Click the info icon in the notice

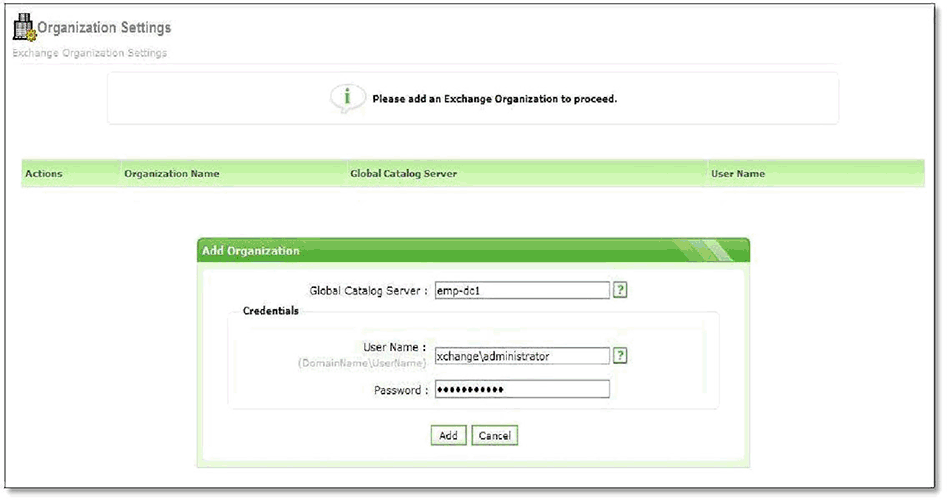pos(346,98)
